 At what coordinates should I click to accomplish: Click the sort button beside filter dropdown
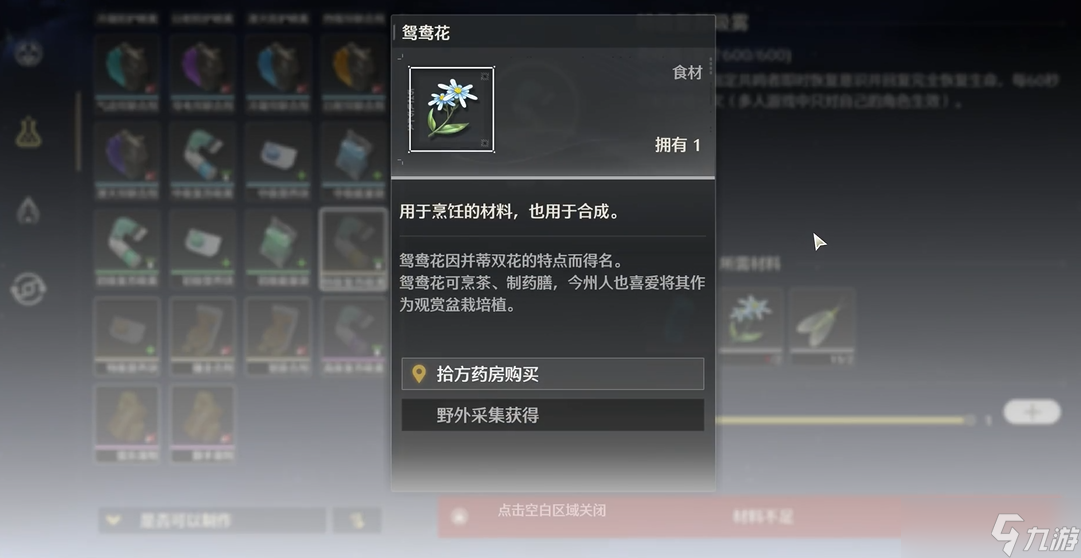[x=357, y=520]
